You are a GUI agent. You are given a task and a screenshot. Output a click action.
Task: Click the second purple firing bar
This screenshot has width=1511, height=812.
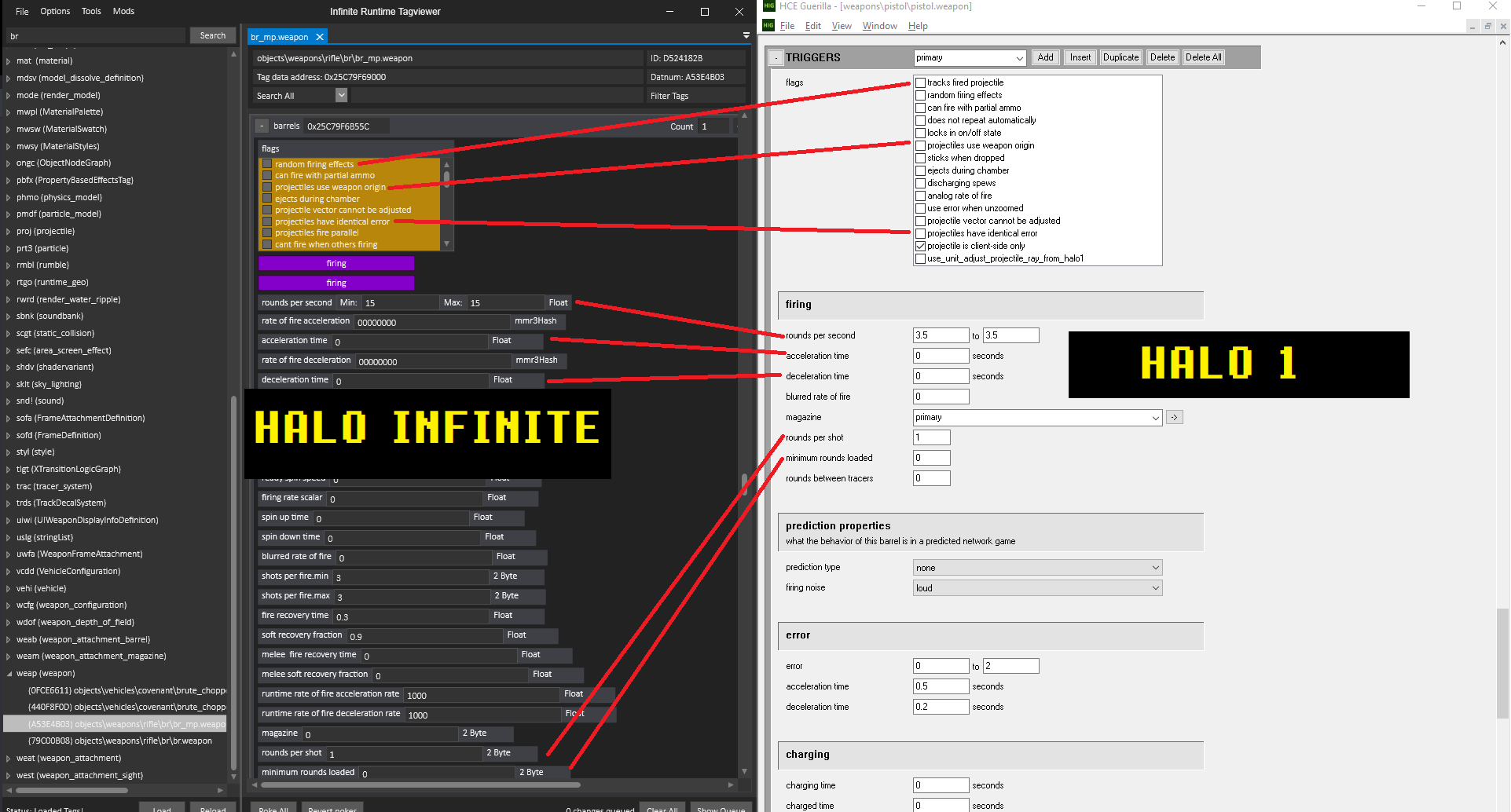pyautogui.click(x=336, y=283)
